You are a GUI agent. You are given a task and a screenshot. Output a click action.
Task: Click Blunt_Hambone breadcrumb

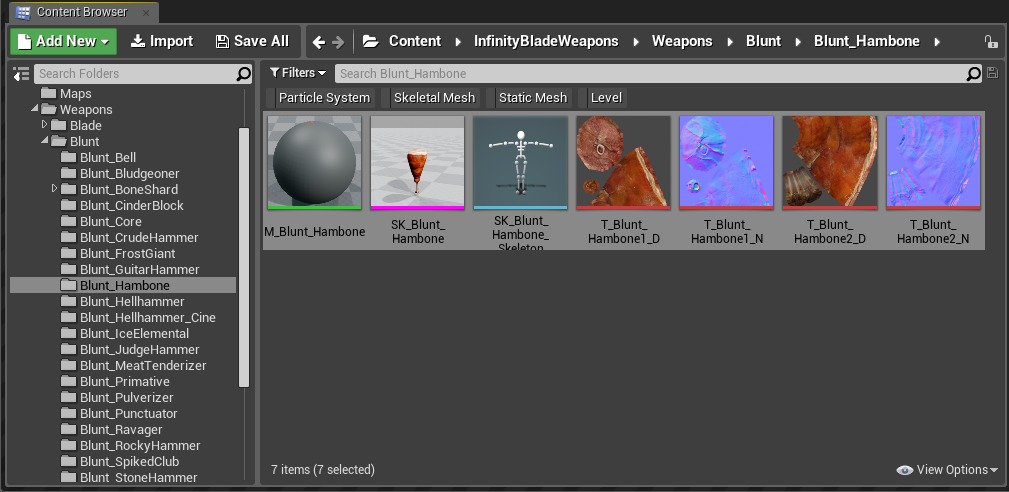pyautogui.click(x=867, y=41)
